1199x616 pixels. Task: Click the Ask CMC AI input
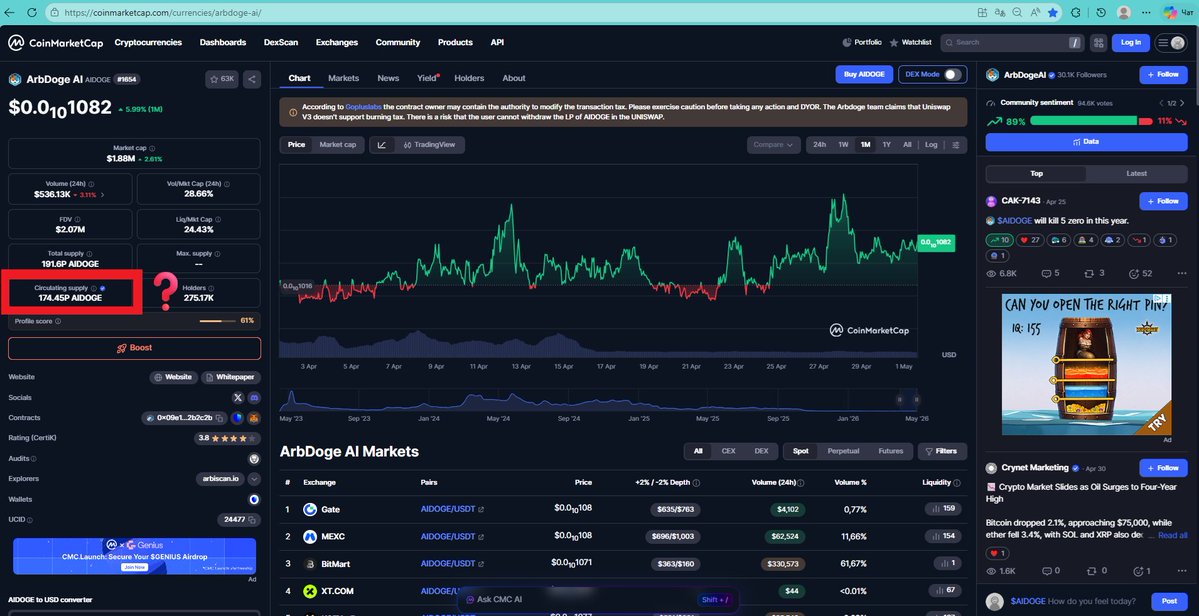599,600
